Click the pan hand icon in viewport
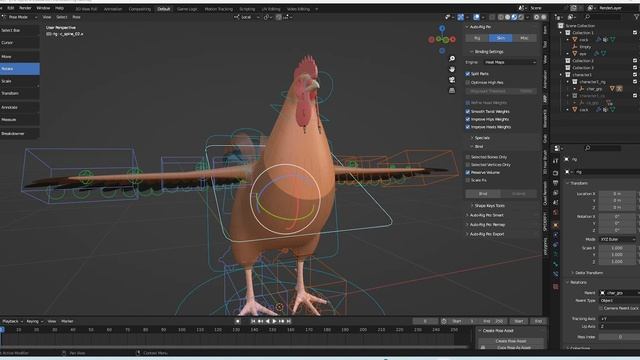This screenshot has height=360, width=640. pos(452,69)
